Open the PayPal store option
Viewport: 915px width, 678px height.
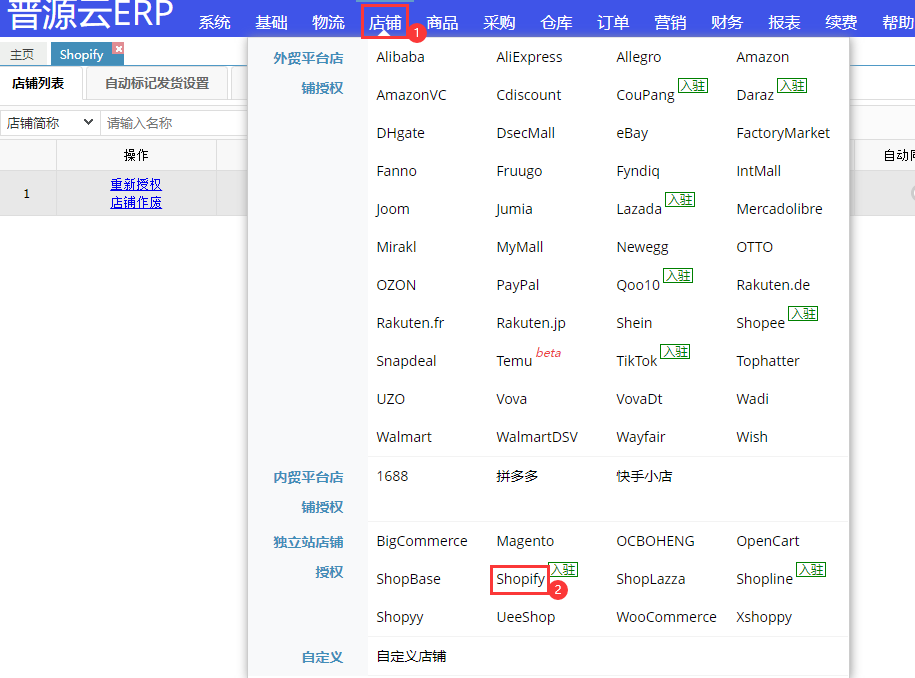pos(518,285)
